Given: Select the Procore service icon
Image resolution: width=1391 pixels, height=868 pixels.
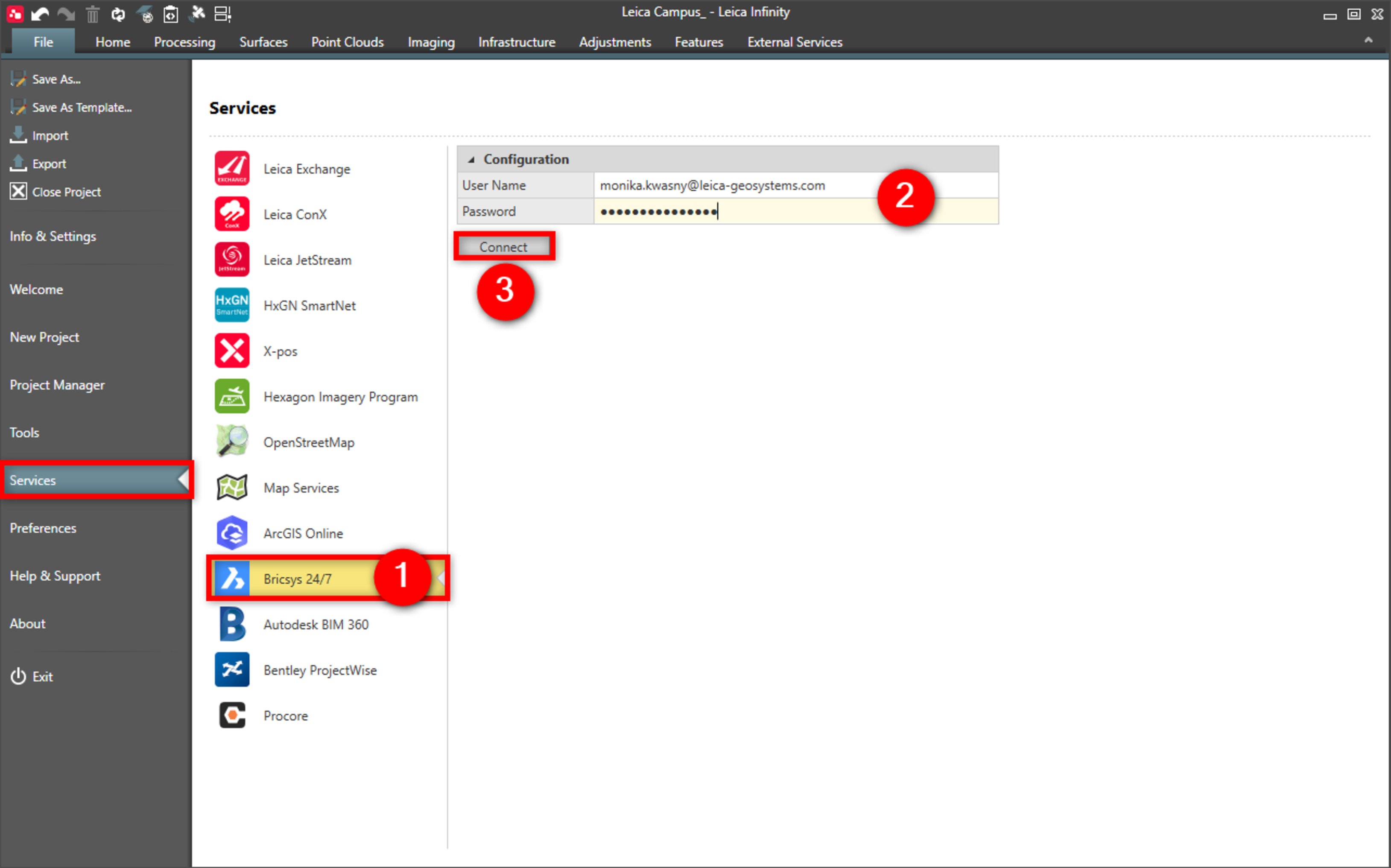Looking at the screenshot, I should (232, 715).
